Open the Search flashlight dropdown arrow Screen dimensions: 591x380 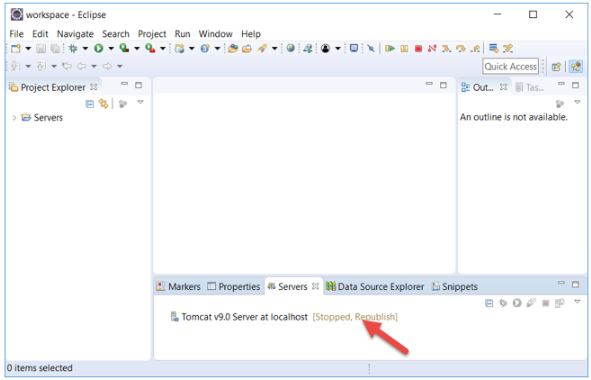click(x=274, y=49)
